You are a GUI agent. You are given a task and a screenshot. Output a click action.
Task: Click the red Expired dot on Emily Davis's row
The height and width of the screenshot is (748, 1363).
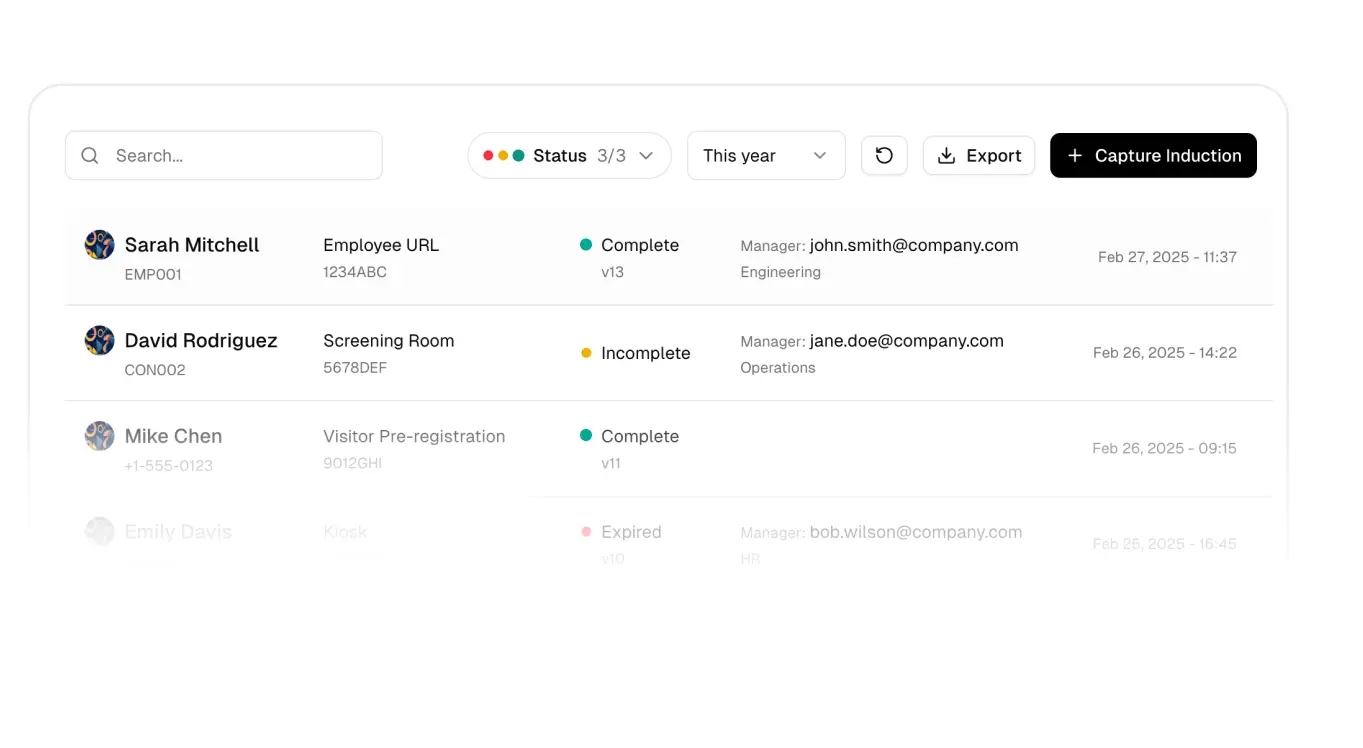588,532
